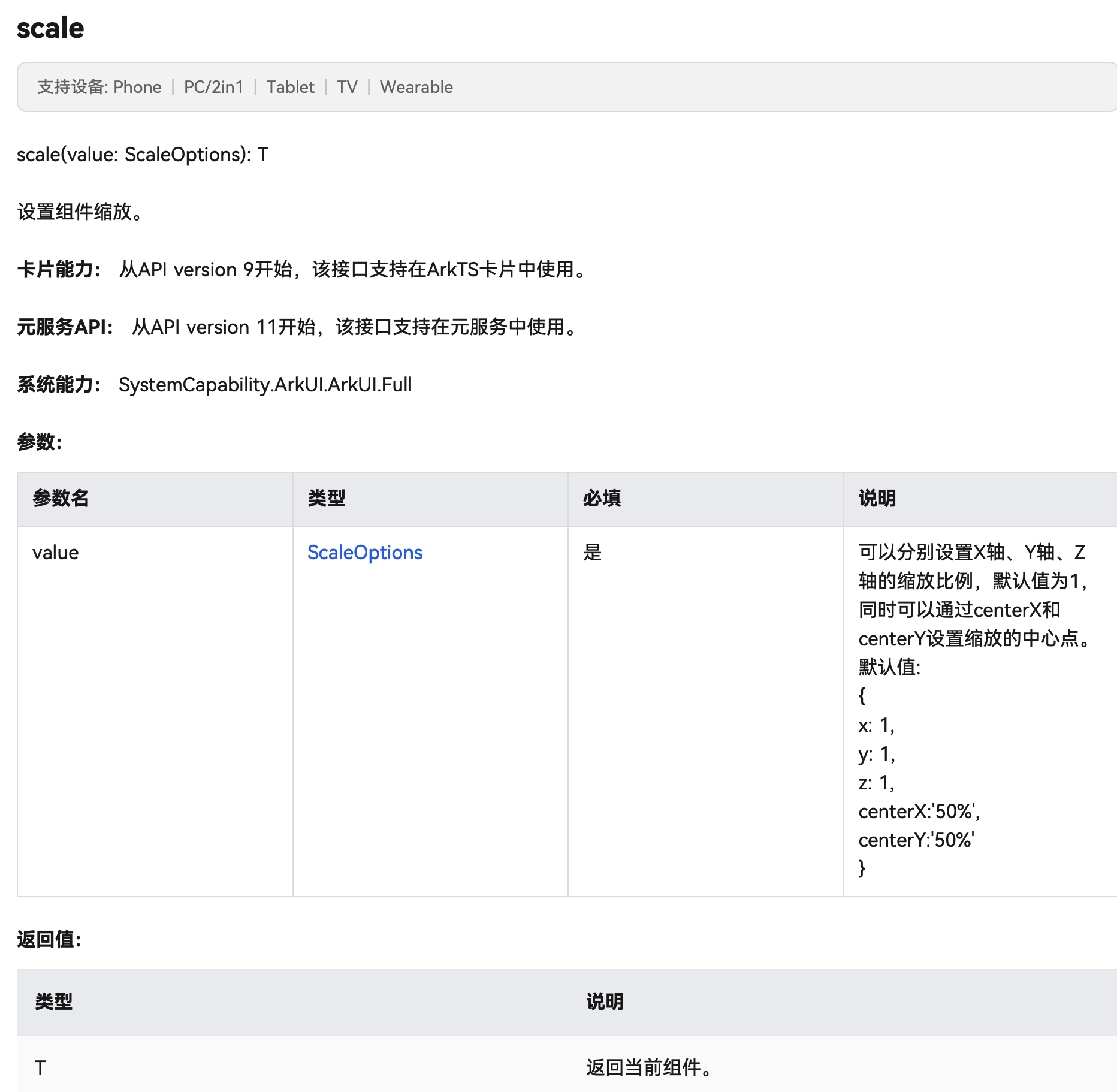Click the SystemCapability.ArkUI.ArkUI.Full text

(265, 385)
